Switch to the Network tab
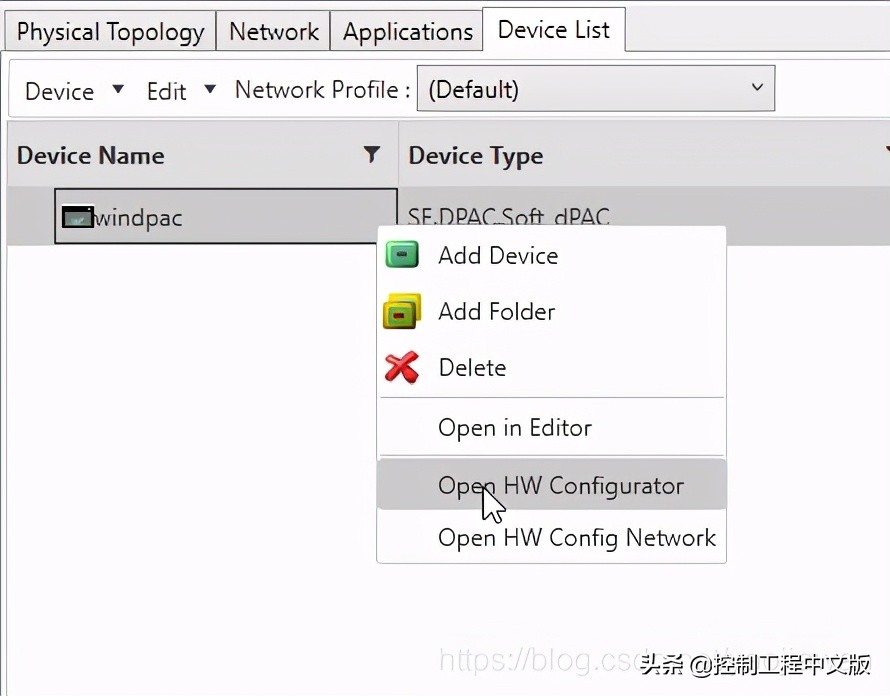The height and width of the screenshot is (696, 890). pos(274,32)
